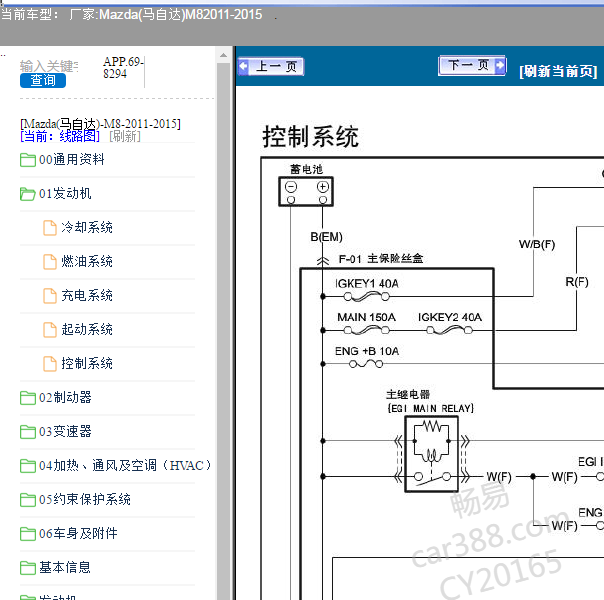
Task: Expand the 03变速器 folder icon
Action: (28, 431)
